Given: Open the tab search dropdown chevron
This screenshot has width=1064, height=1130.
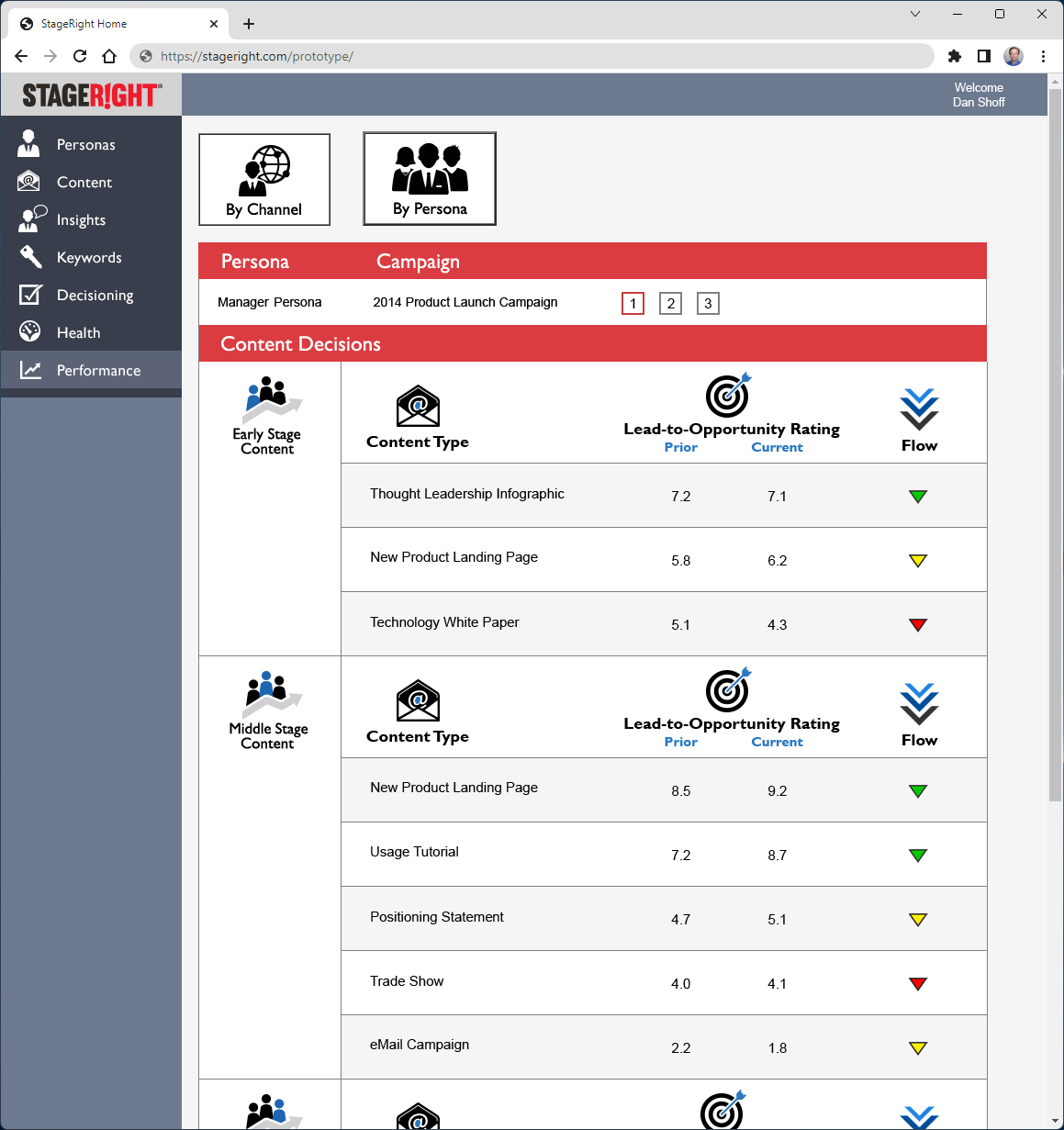Looking at the screenshot, I should click(x=915, y=14).
